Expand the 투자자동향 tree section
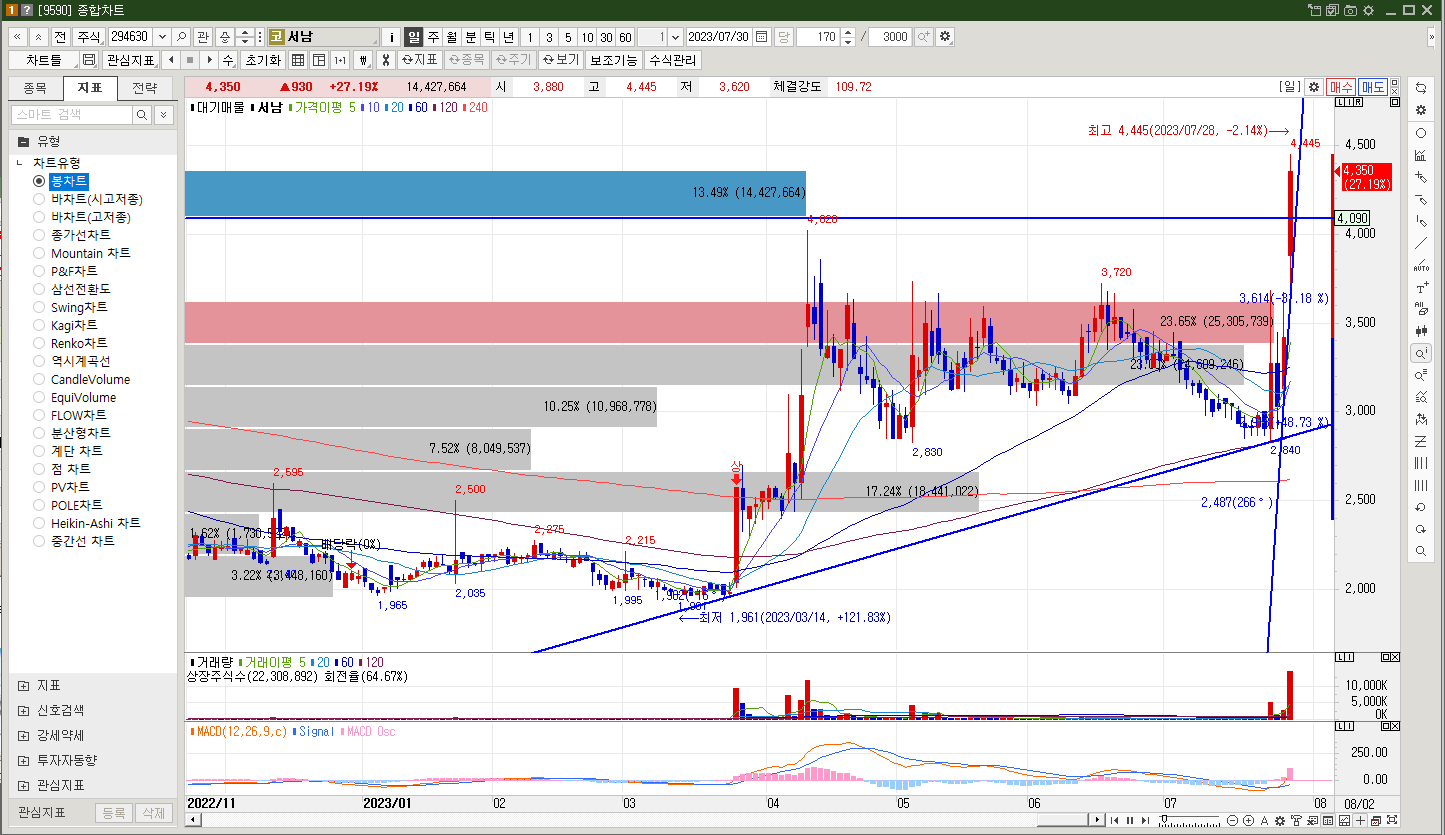 (24, 760)
